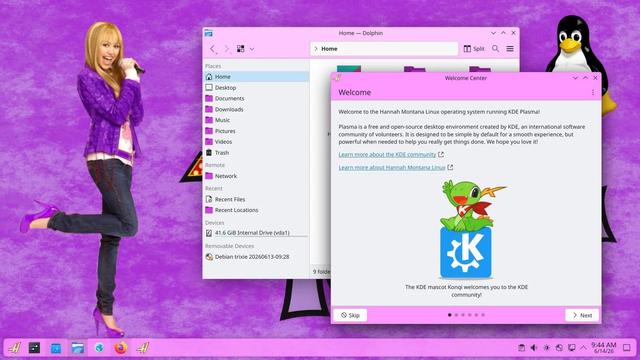
Task: Open Network under Remote
Action: [x=256, y=176]
